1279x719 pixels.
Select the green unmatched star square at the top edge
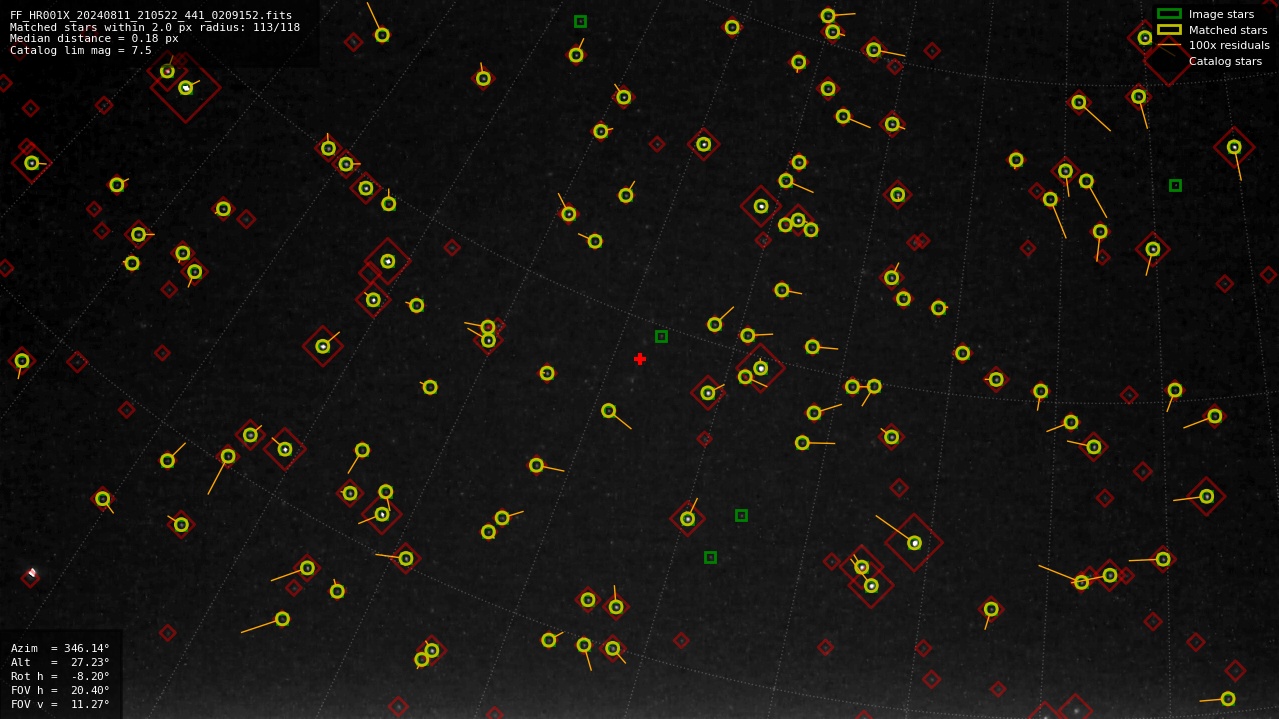(580, 21)
